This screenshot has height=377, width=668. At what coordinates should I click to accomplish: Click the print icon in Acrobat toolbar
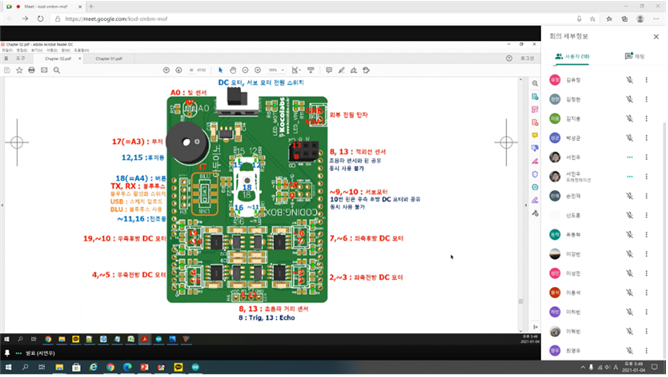[x=32, y=70]
